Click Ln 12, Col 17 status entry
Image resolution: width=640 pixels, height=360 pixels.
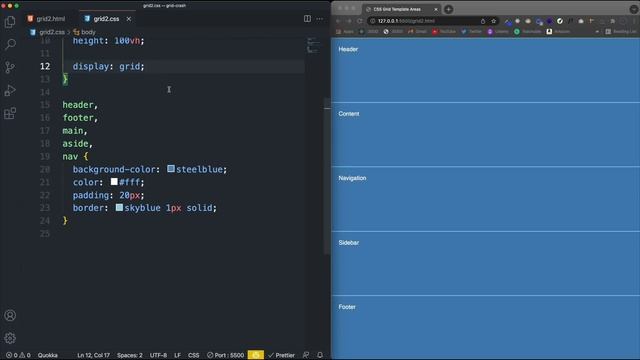coord(93,355)
